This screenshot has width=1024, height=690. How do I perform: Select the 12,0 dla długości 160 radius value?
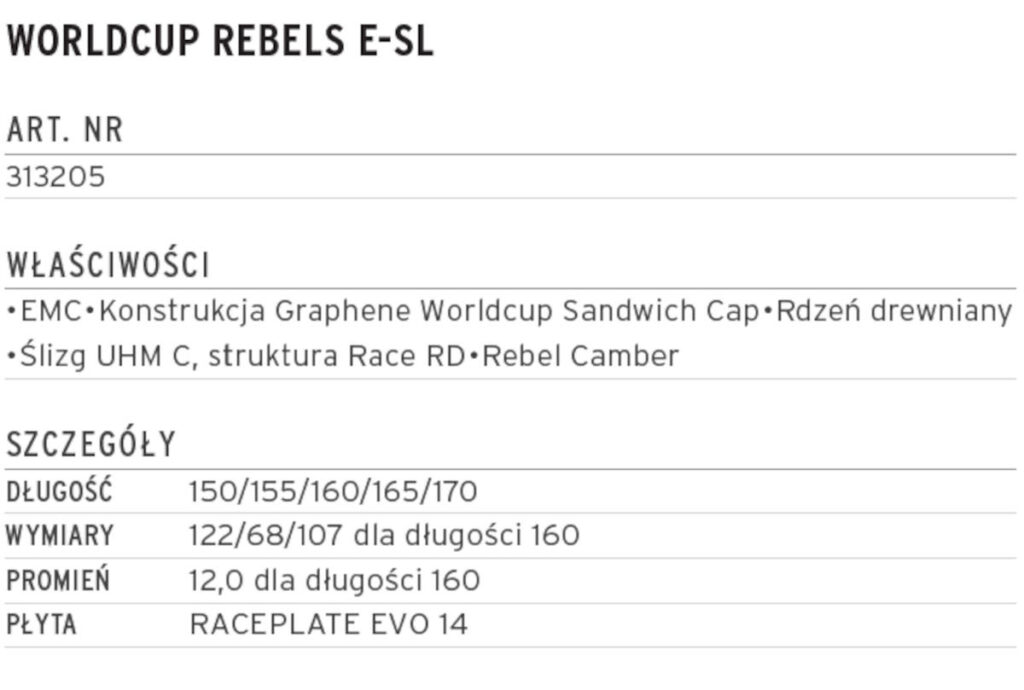pyautogui.click(x=334, y=581)
